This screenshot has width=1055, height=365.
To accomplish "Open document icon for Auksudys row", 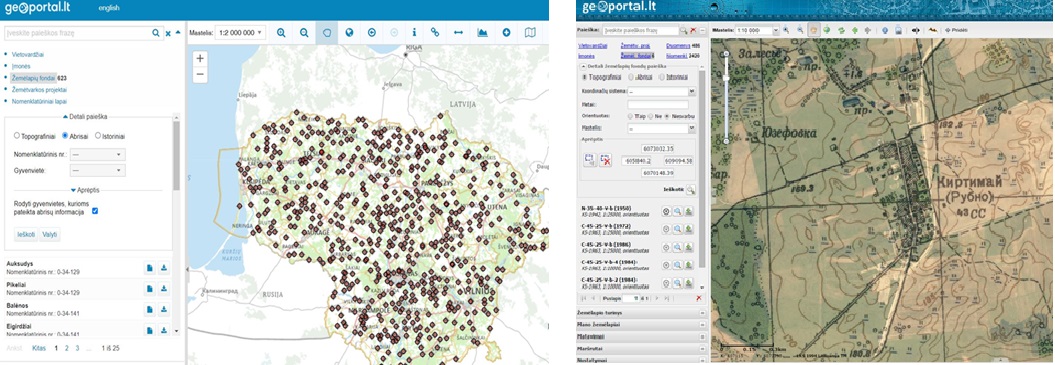I will (150, 269).
